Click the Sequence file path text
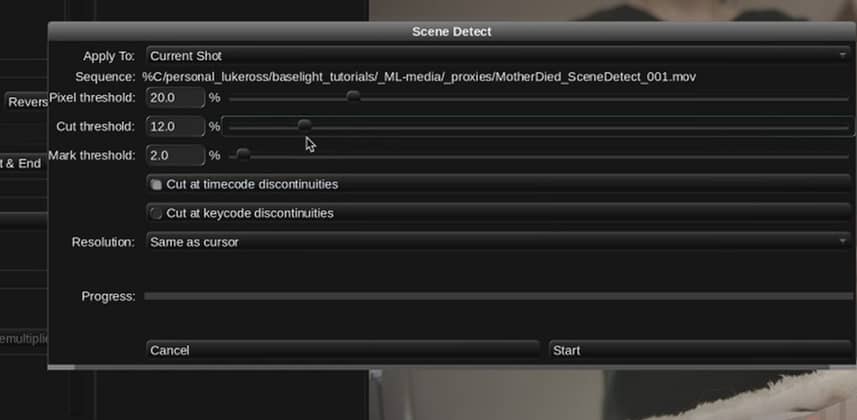This screenshot has width=857, height=420. point(419,77)
